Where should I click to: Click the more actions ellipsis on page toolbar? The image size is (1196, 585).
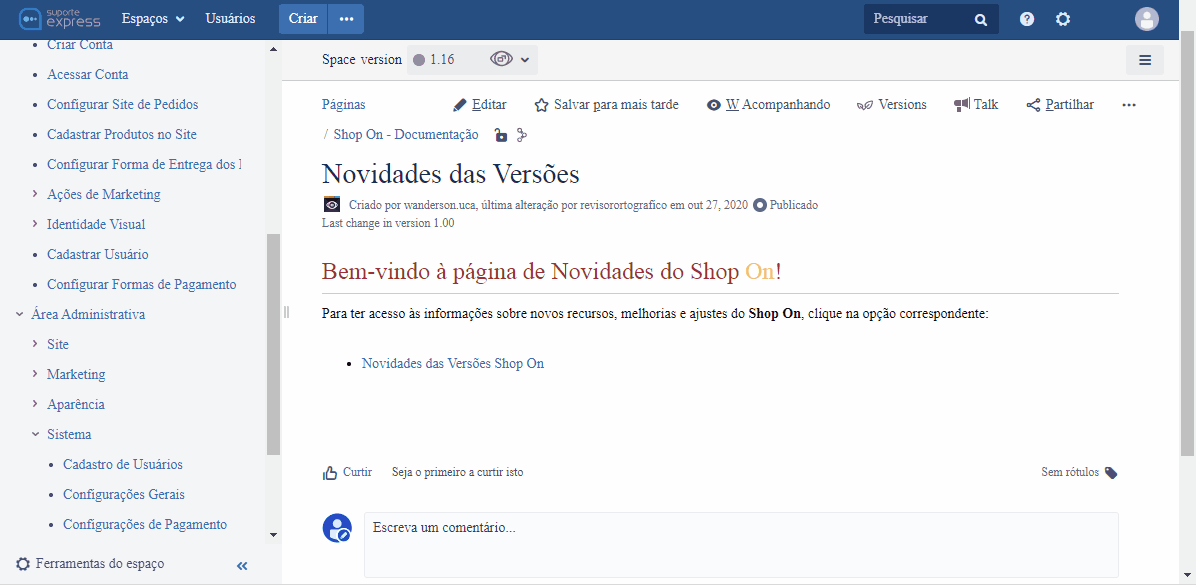click(1129, 105)
